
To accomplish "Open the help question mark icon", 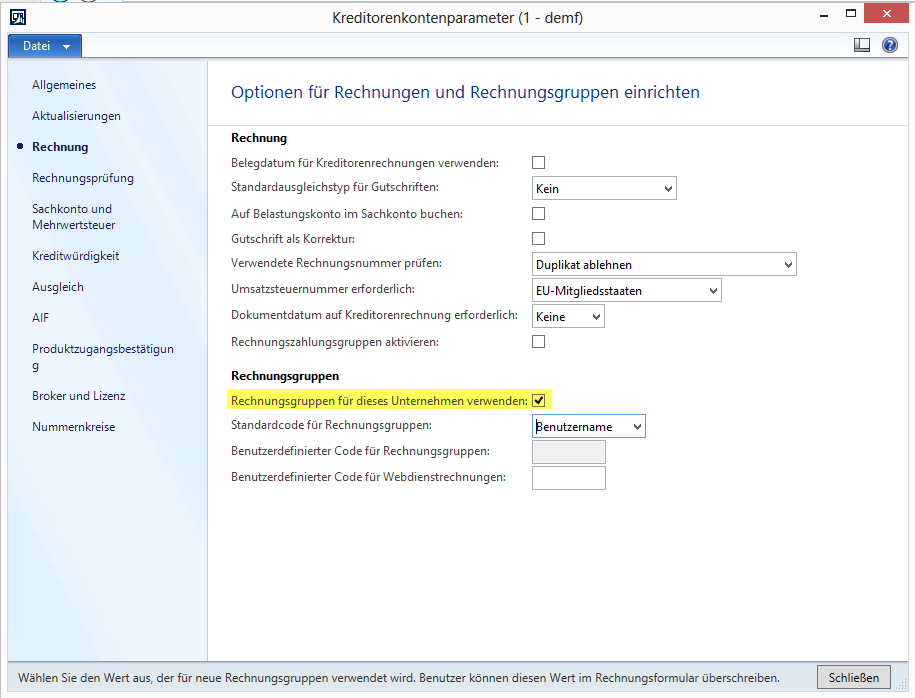I will coord(889,46).
